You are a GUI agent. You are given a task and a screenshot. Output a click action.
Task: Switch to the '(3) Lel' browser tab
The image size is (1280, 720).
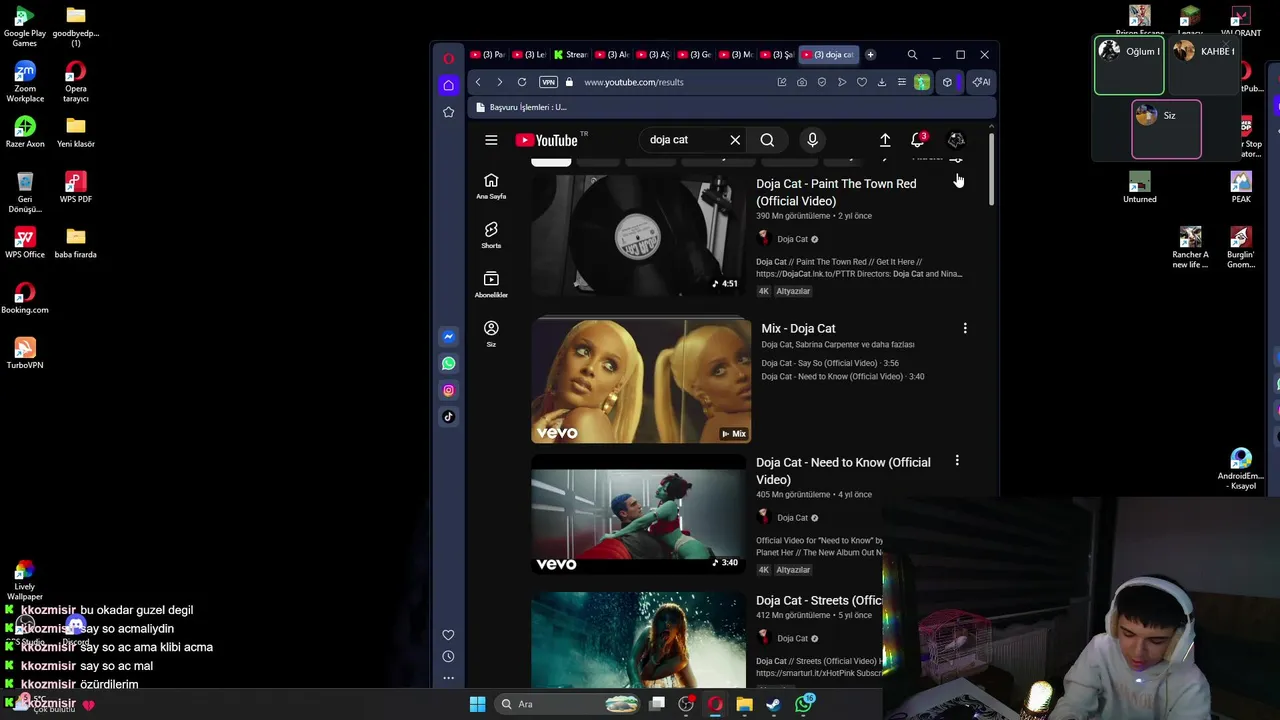529,55
